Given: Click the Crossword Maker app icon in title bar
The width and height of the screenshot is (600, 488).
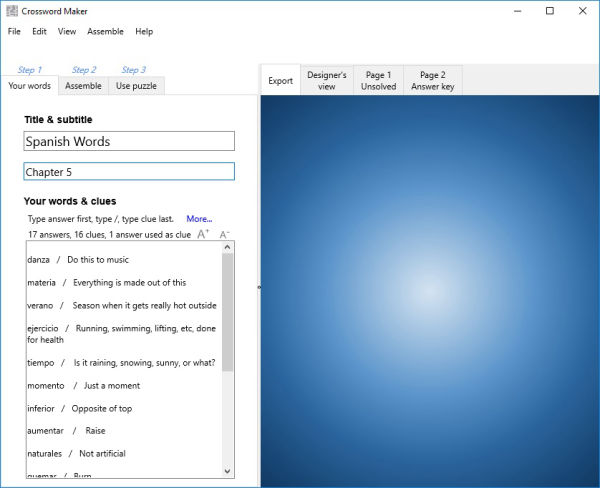Looking at the screenshot, I should (11, 11).
